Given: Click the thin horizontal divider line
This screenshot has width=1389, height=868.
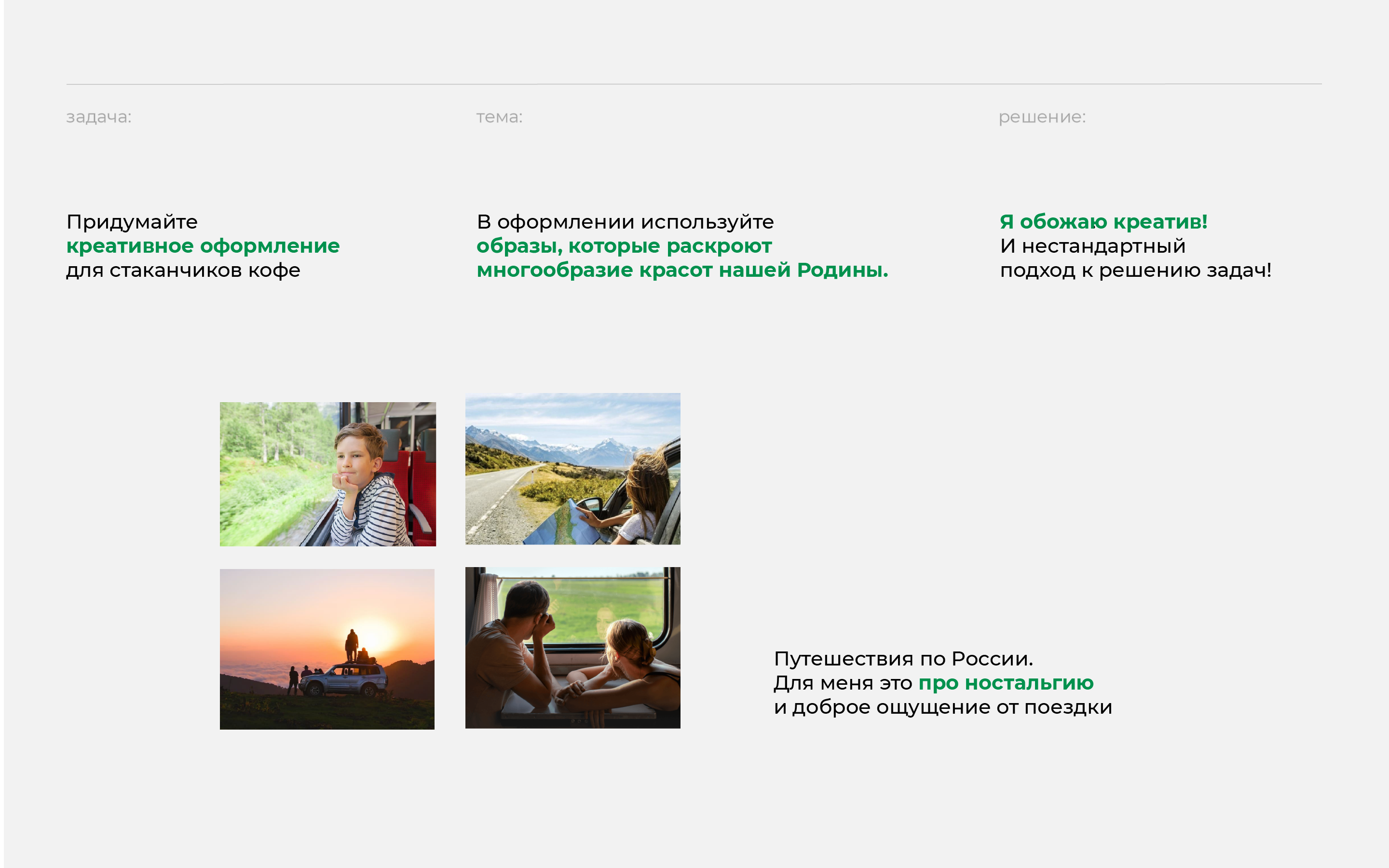Looking at the screenshot, I should point(694,84).
